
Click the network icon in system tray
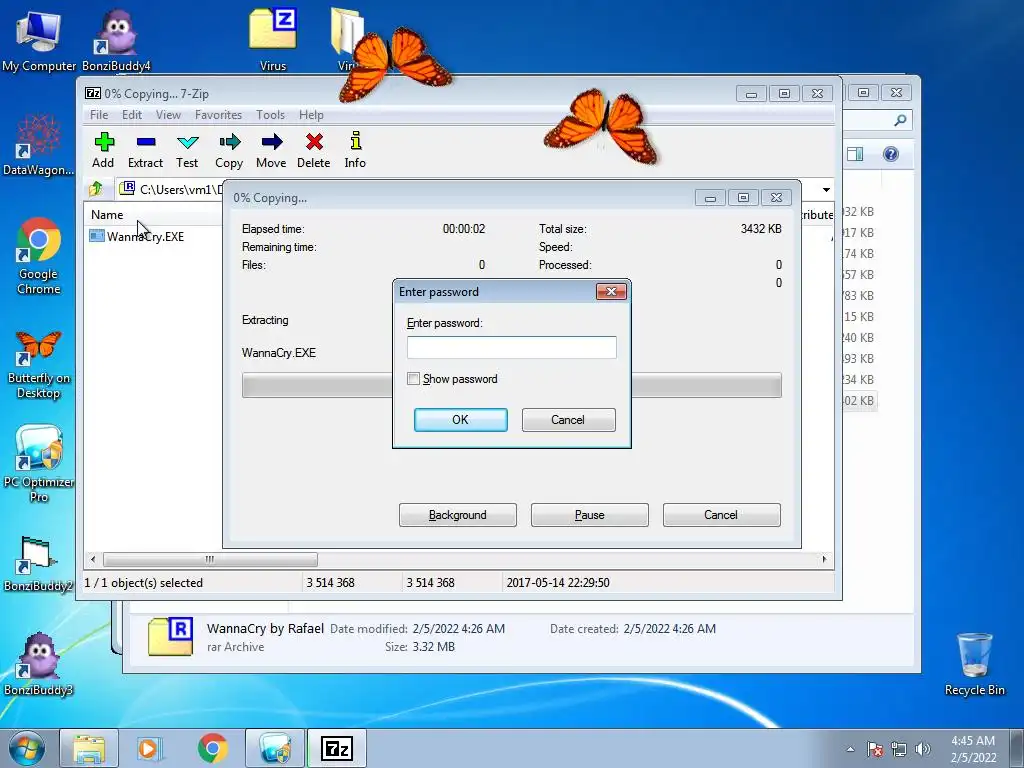coord(899,749)
